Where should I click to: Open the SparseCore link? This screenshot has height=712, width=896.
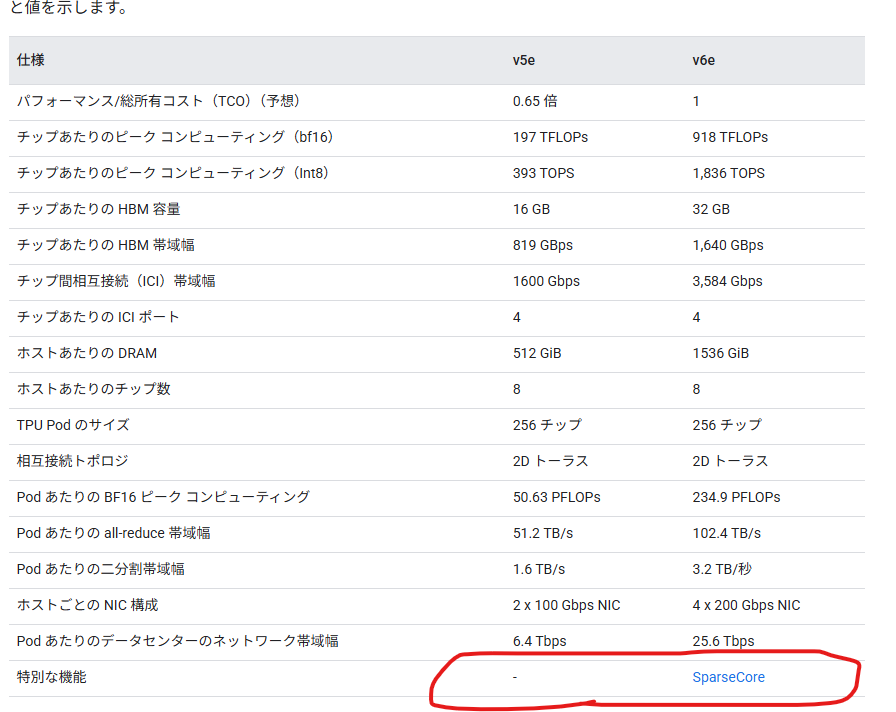click(x=728, y=677)
